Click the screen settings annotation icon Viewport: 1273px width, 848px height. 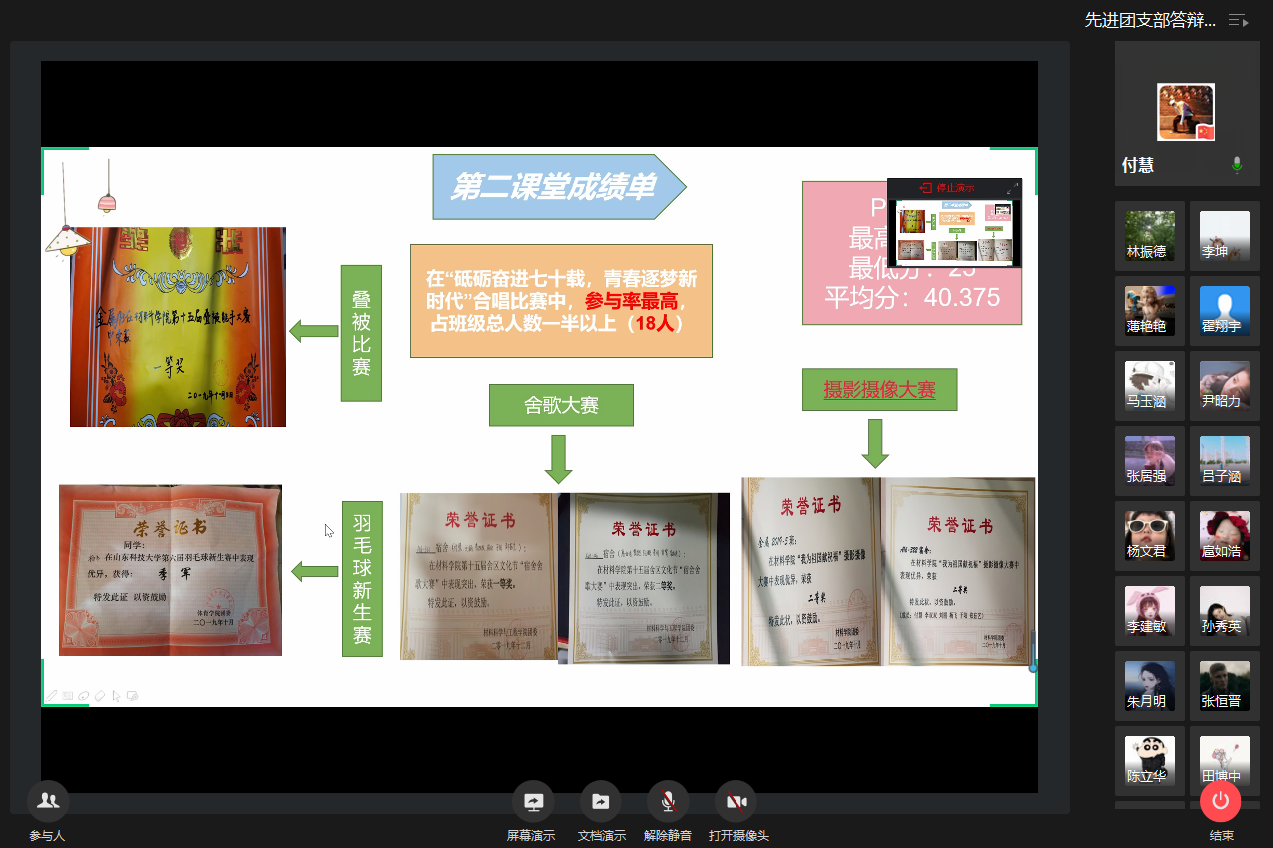tap(132, 695)
